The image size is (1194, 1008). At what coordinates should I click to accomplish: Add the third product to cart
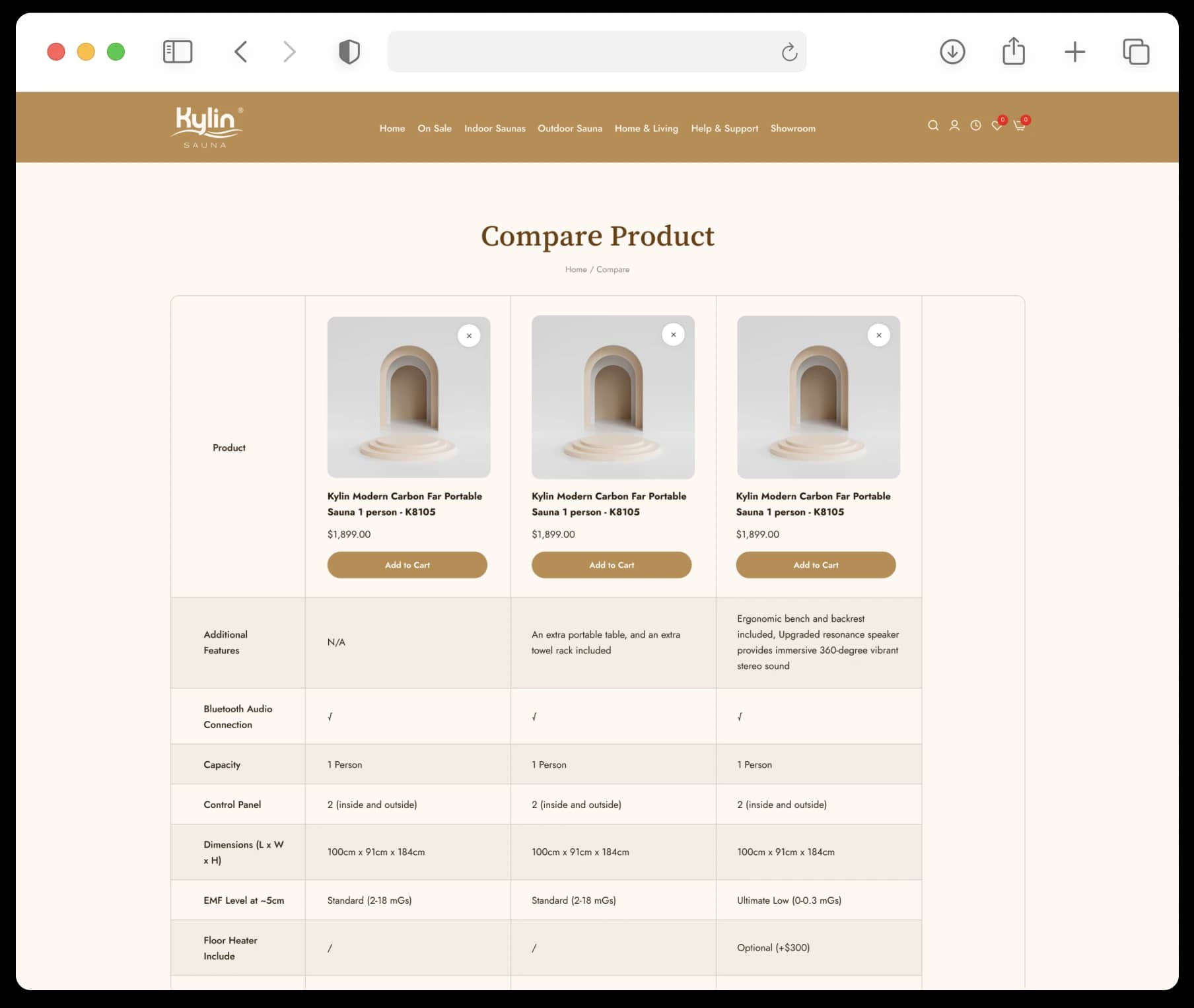[816, 565]
